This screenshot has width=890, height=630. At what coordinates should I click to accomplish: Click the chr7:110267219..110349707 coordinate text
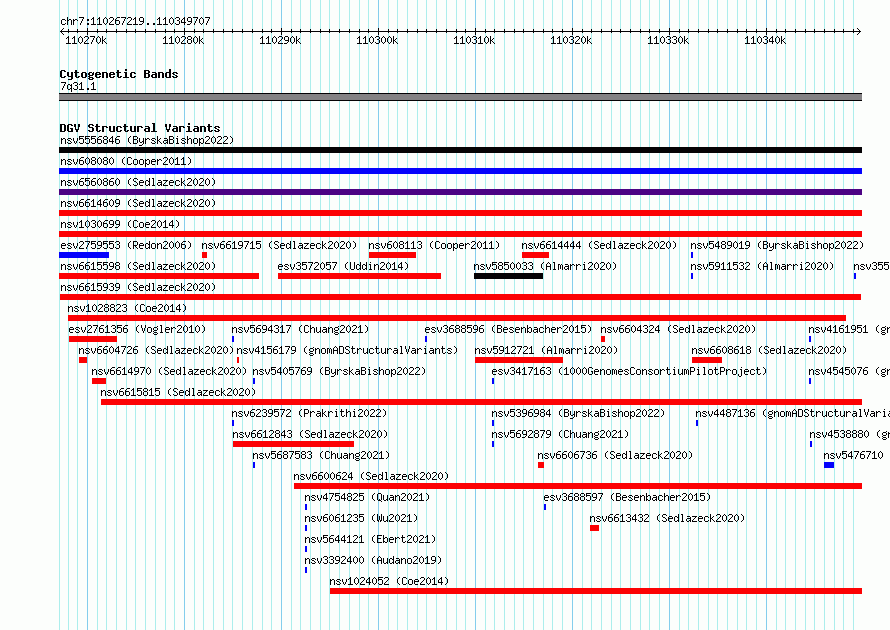click(135, 21)
